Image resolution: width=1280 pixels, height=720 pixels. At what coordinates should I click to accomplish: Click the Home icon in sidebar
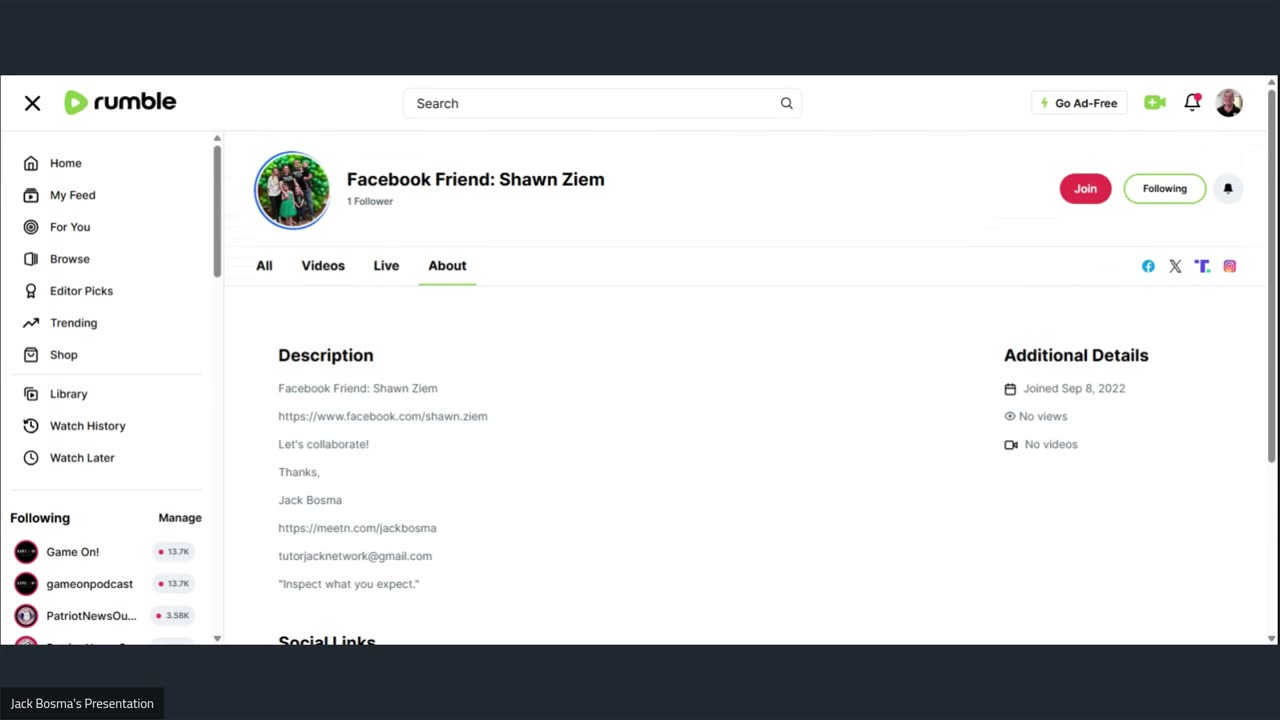pos(31,163)
